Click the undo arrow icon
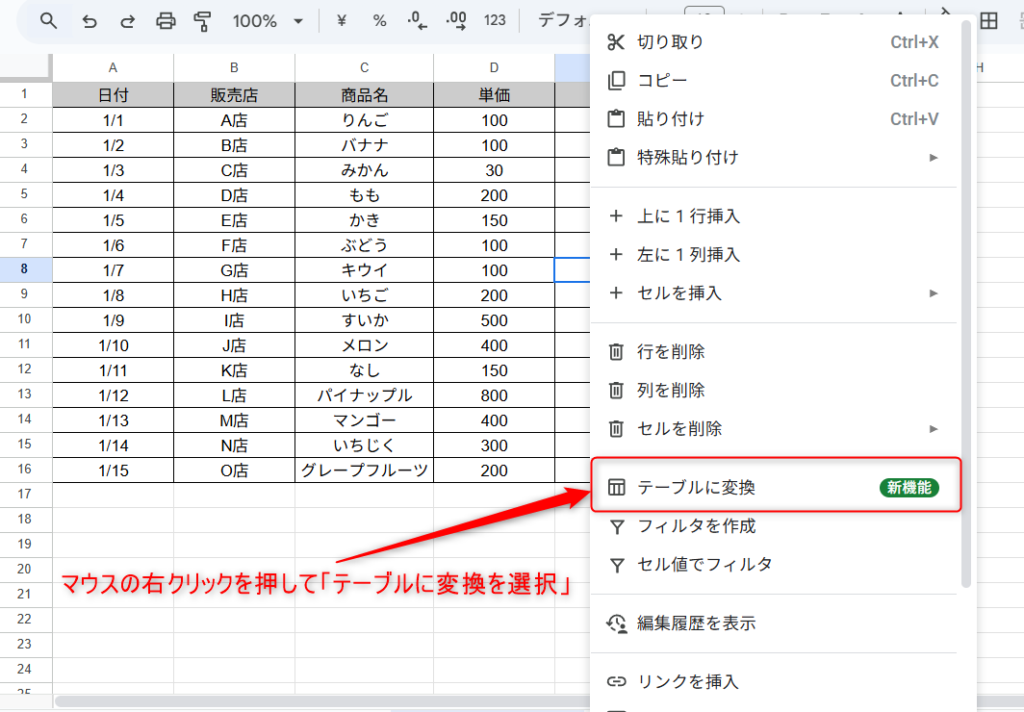 tap(89, 21)
